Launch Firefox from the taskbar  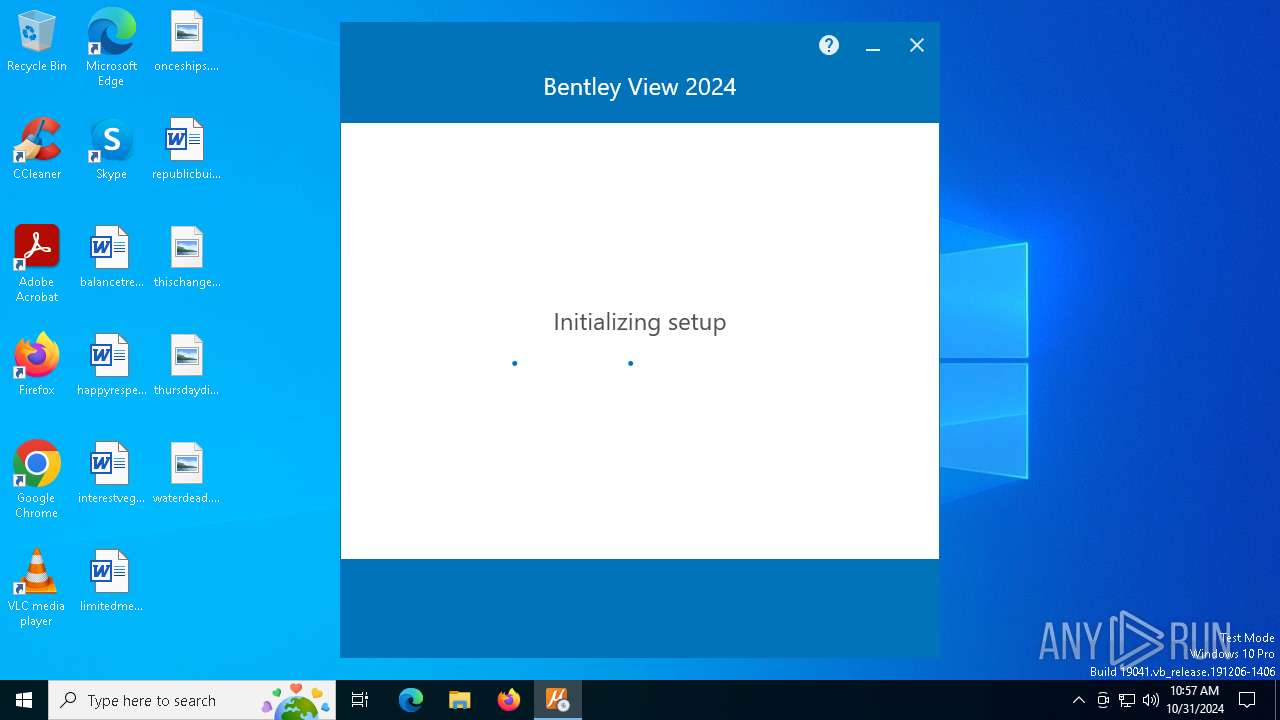click(x=509, y=700)
